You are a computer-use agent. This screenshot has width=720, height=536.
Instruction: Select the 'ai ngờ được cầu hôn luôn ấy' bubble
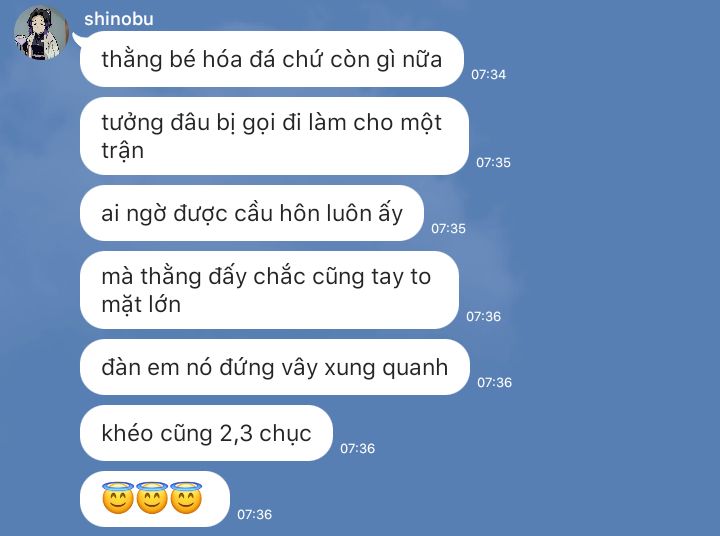252,213
